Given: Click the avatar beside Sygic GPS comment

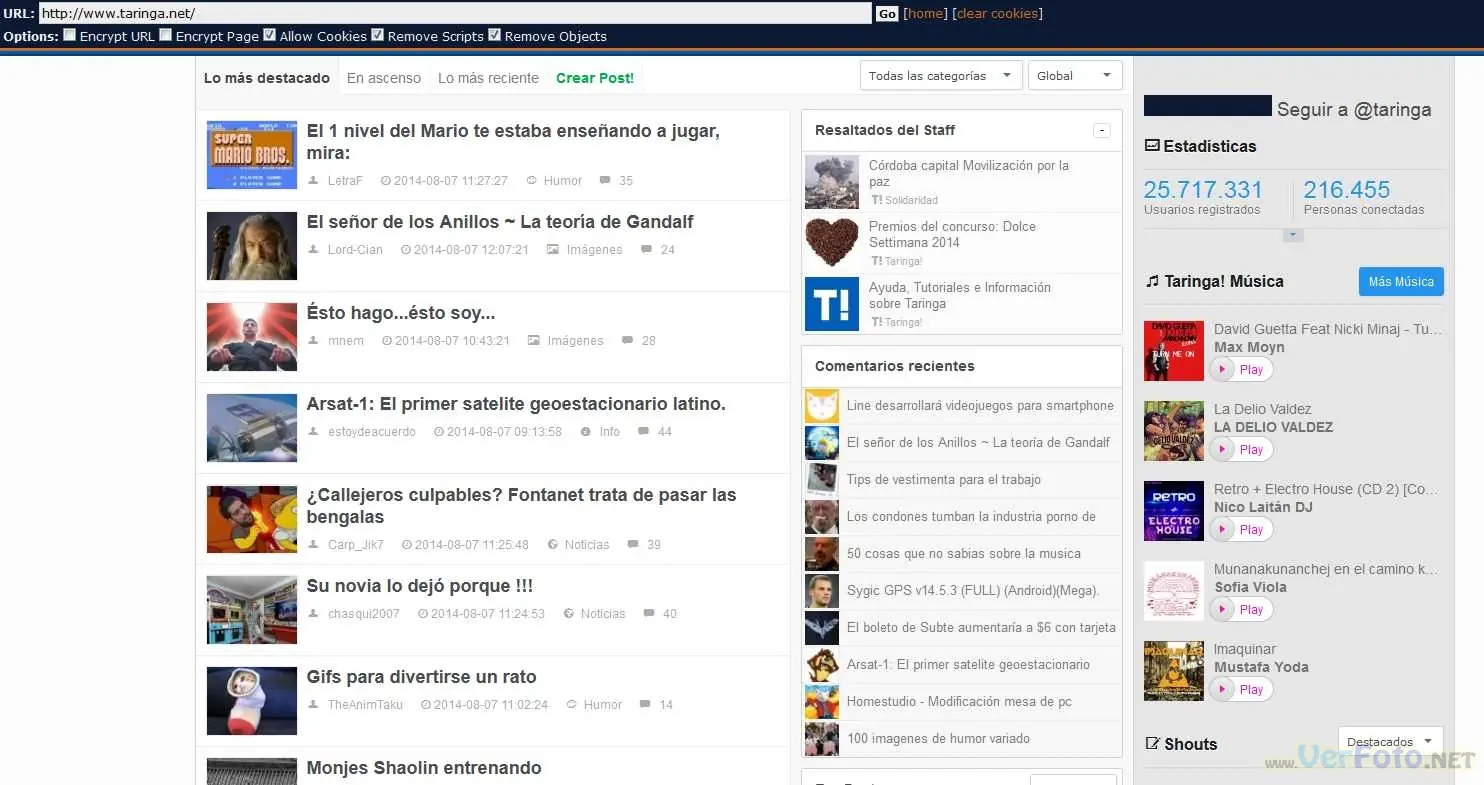Looking at the screenshot, I should [x=822, y=591].
